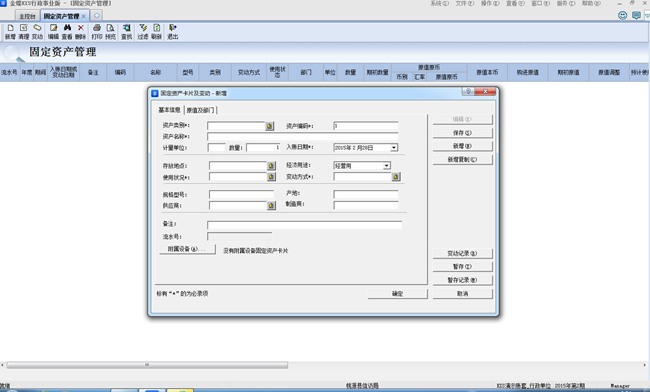Click into the 资产编码 input field
This screenshot has width=650, height=392.
tap(366, 126)
